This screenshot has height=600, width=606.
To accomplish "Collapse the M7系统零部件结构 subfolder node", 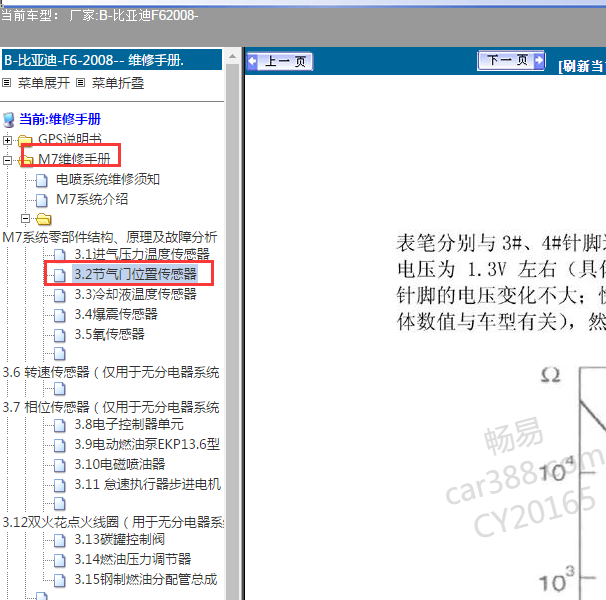I will (x=26, y=219).
